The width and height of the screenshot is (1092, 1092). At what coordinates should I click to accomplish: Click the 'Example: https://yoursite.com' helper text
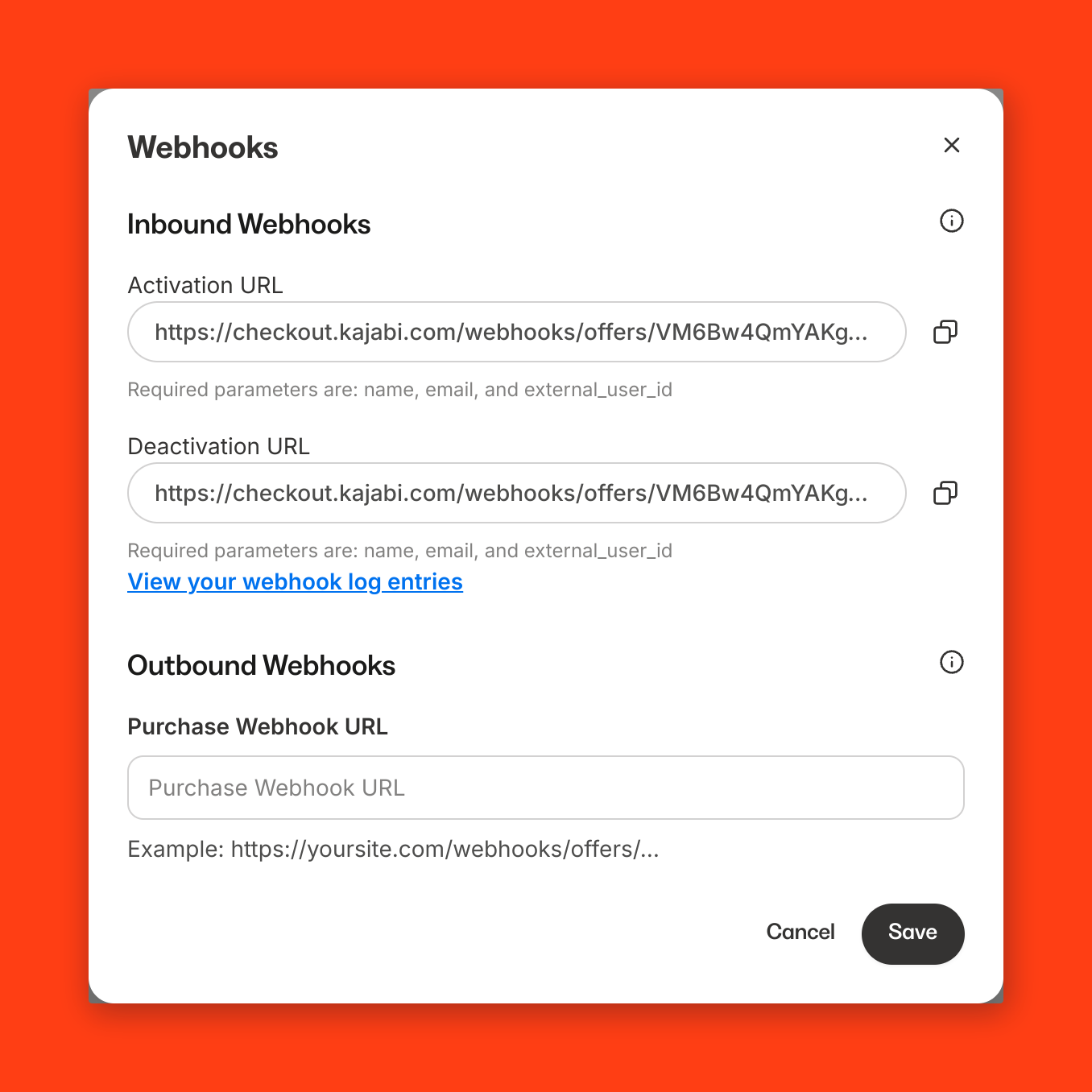[x=394, y=849]
